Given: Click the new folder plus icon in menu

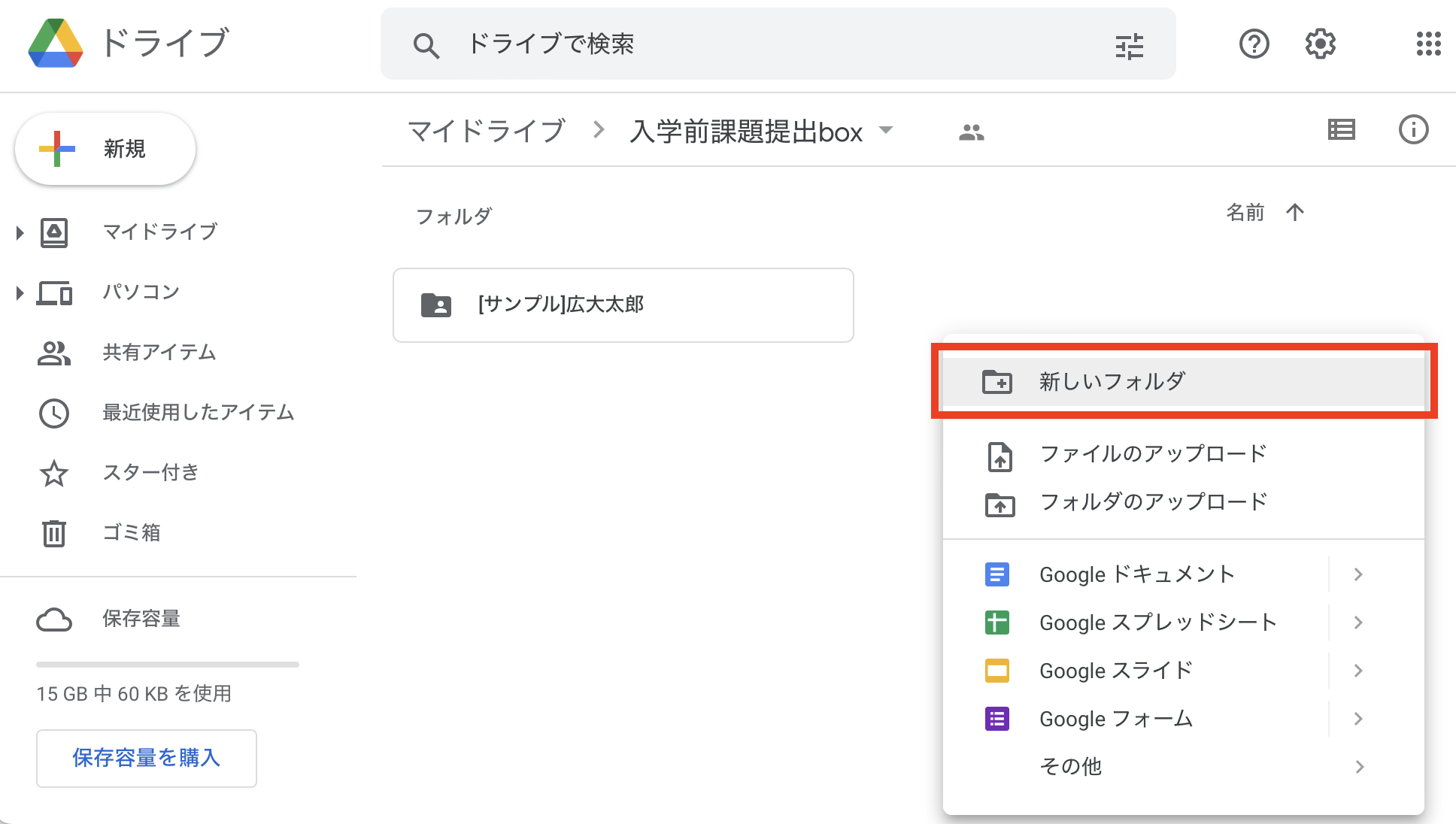Looking at the screenshot, I should pos(997,382).
